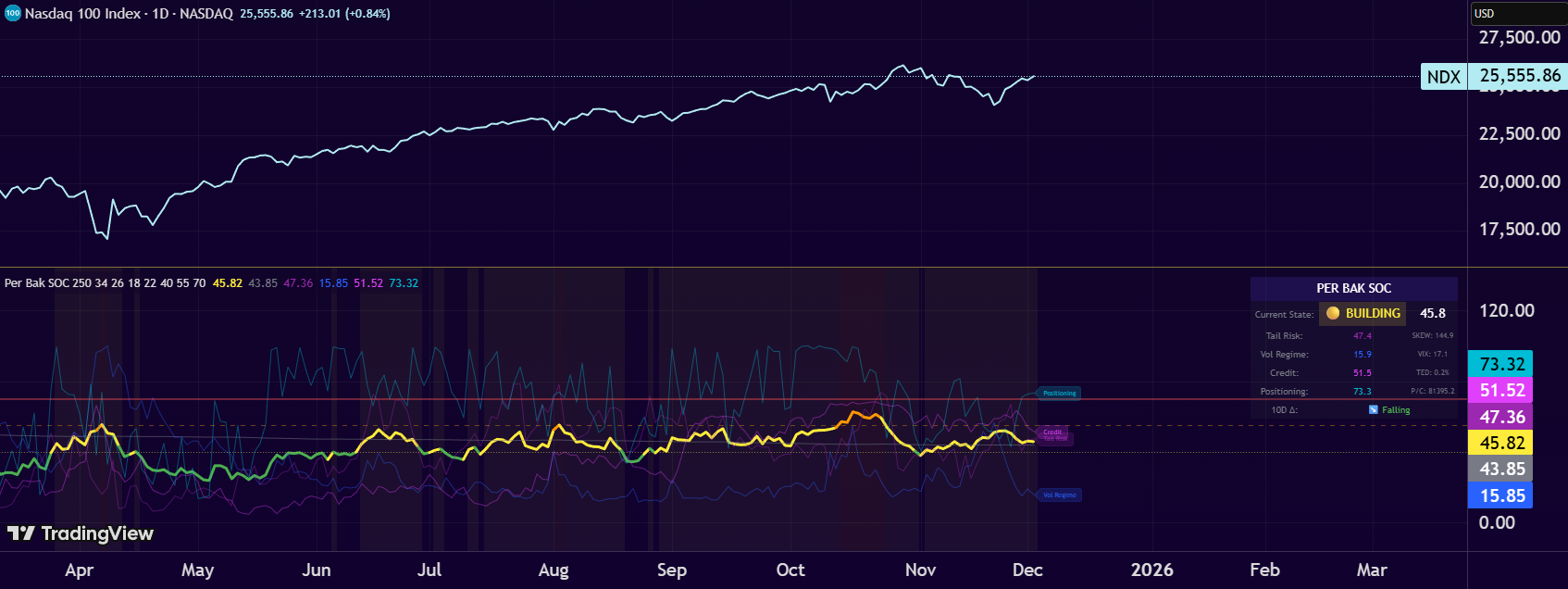This screenshot has width=1568, height=589.
Task: Click the BUILDING current state text
Action: click(1373, 313)
